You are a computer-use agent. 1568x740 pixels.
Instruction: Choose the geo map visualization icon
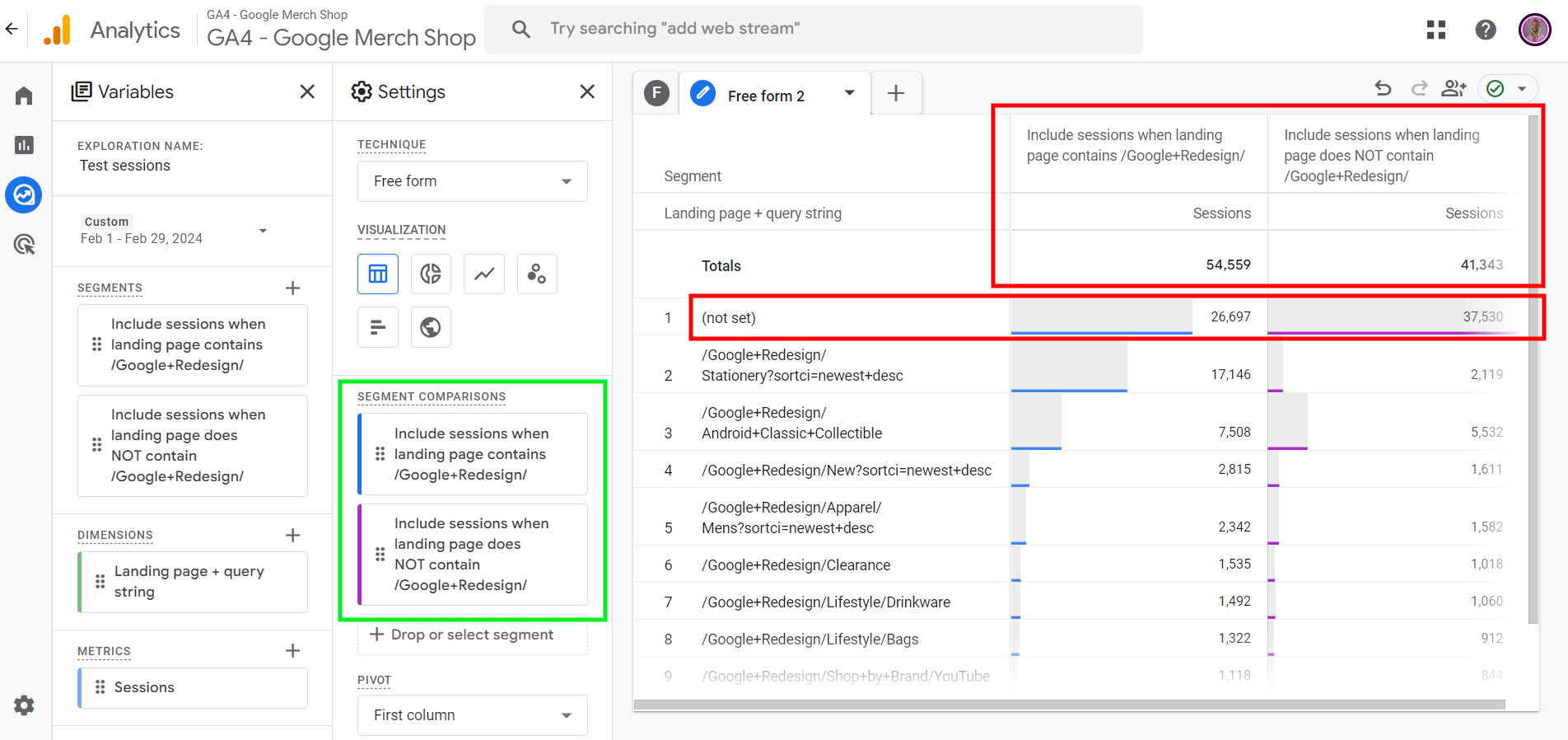pos(431,327)
